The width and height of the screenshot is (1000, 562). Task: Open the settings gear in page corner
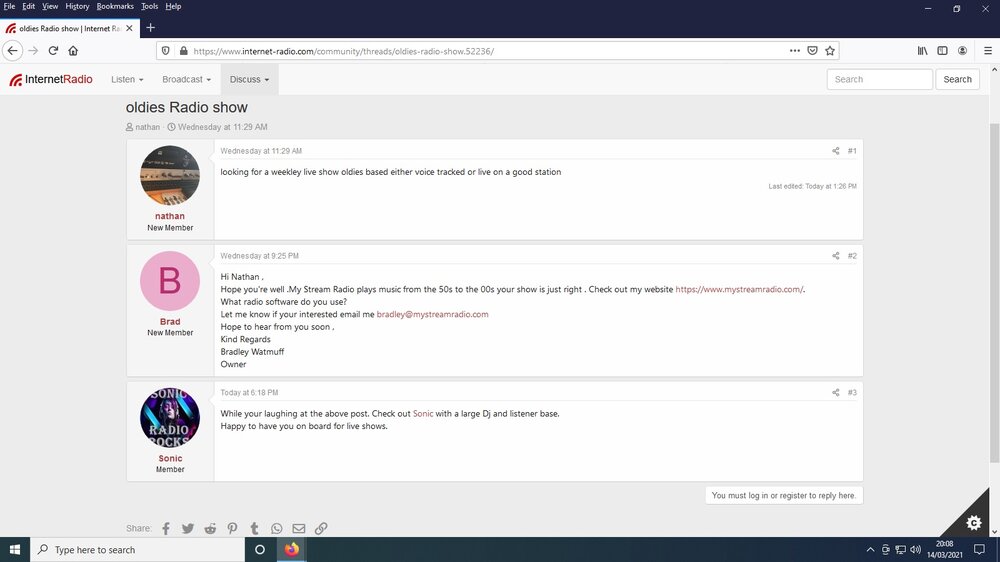pos(973,522)
